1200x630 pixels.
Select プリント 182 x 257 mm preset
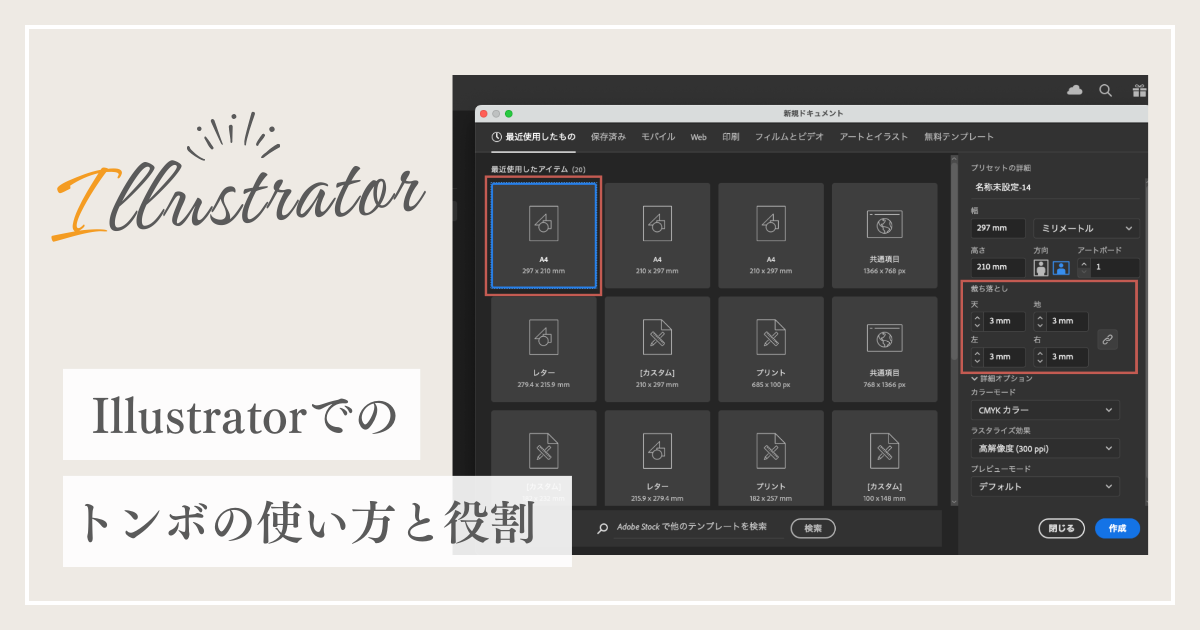(x=771, y=457)
